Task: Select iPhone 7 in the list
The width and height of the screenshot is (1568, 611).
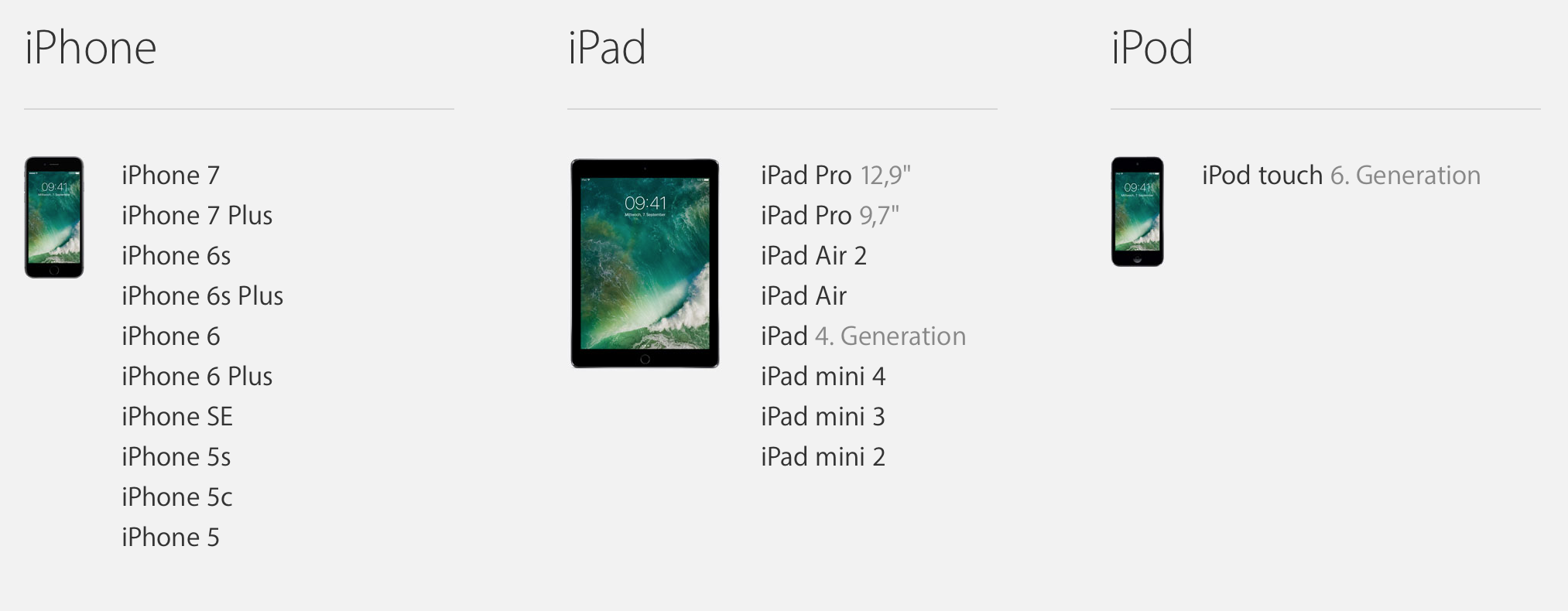Action: pyautogui.click(x=170, y=176)
